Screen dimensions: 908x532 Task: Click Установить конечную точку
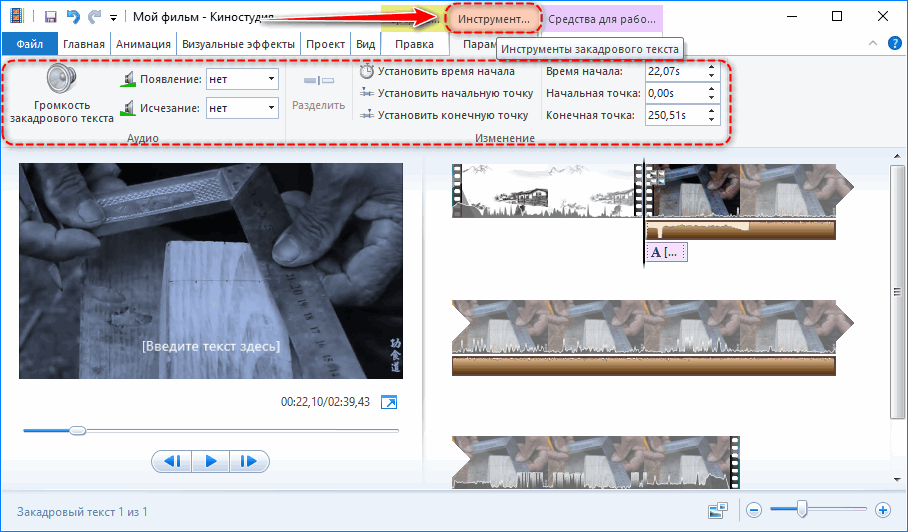(x=445, y=115)
